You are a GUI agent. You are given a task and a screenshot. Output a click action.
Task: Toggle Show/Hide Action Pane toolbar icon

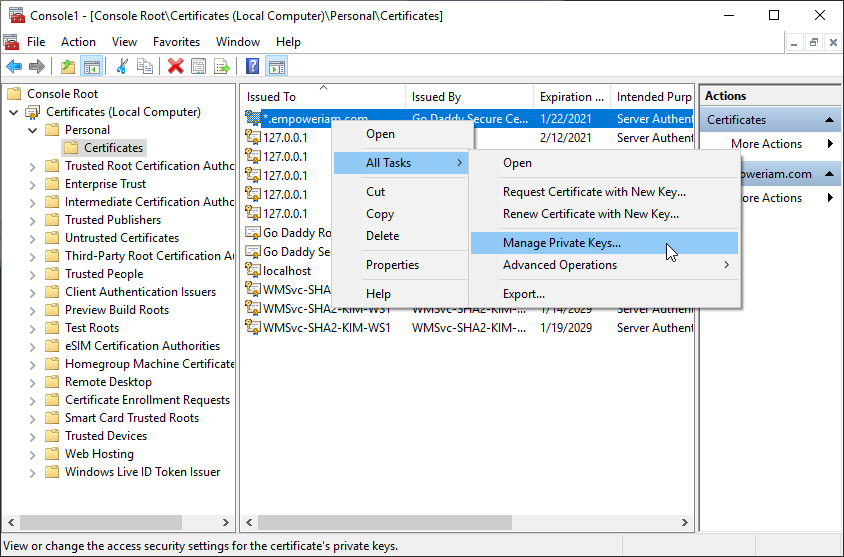(x=277, y=67)
